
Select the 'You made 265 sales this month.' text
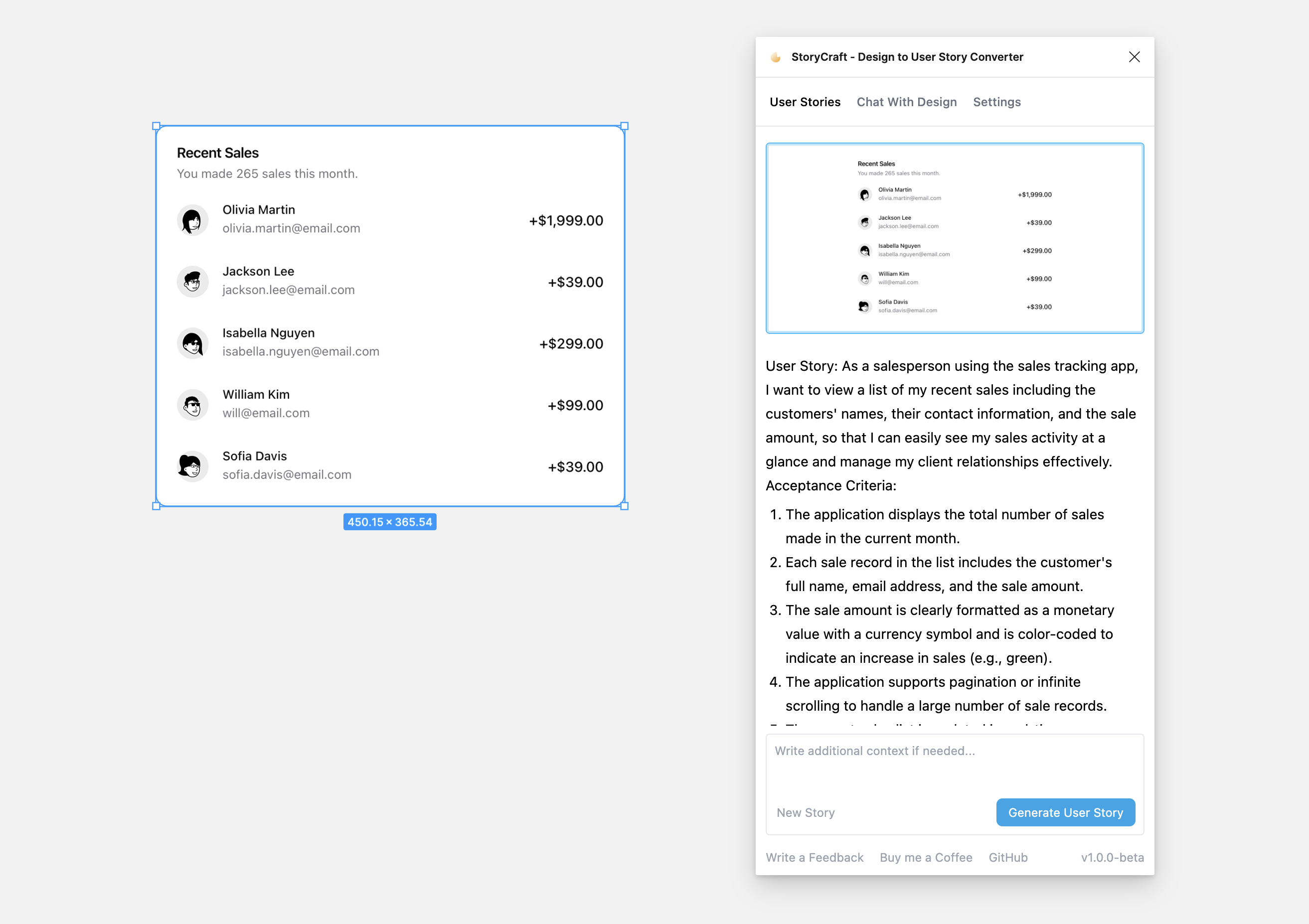tap(267, 173)
